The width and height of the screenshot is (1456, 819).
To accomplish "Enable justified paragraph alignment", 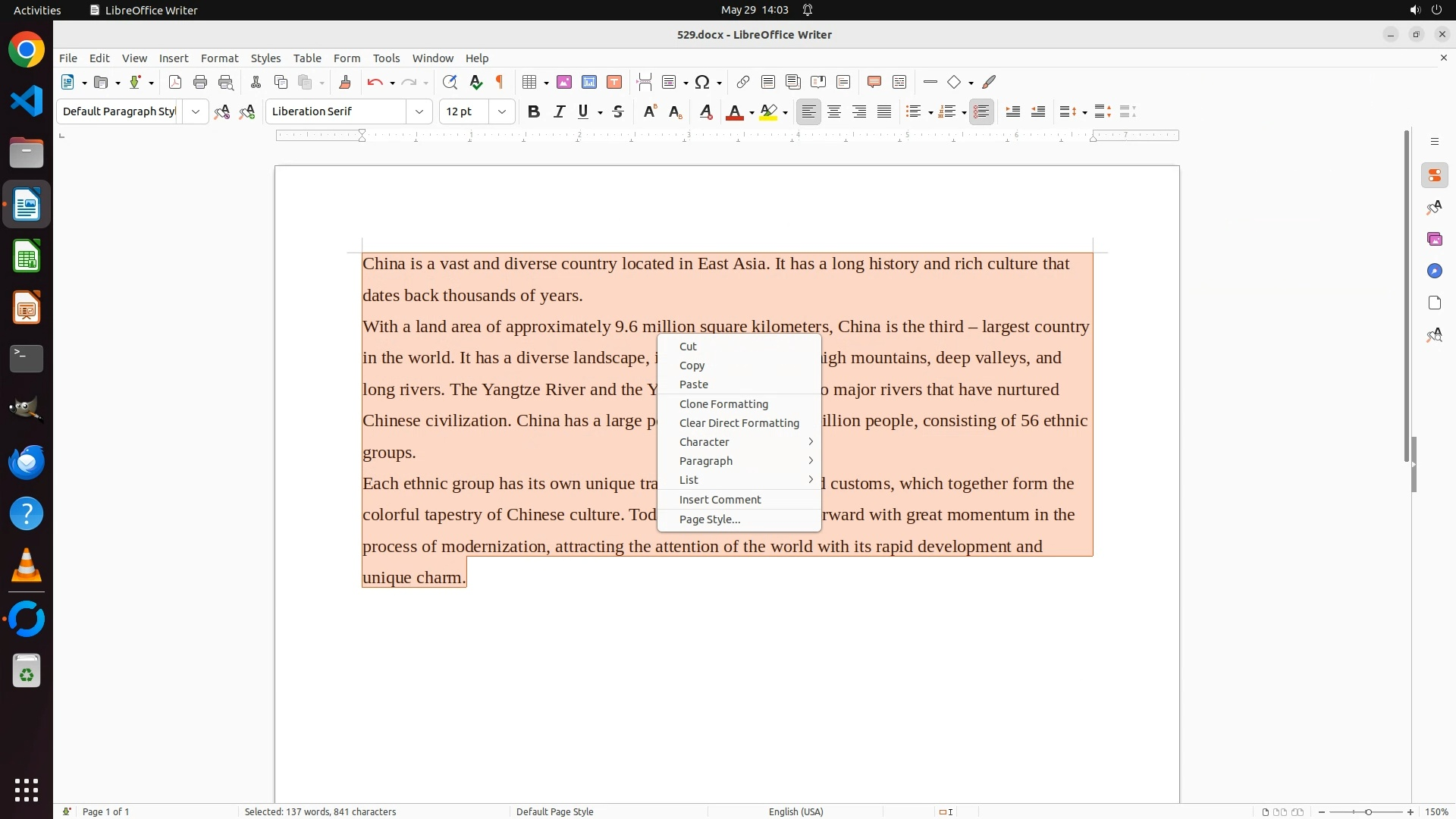I will coord(884,111).
